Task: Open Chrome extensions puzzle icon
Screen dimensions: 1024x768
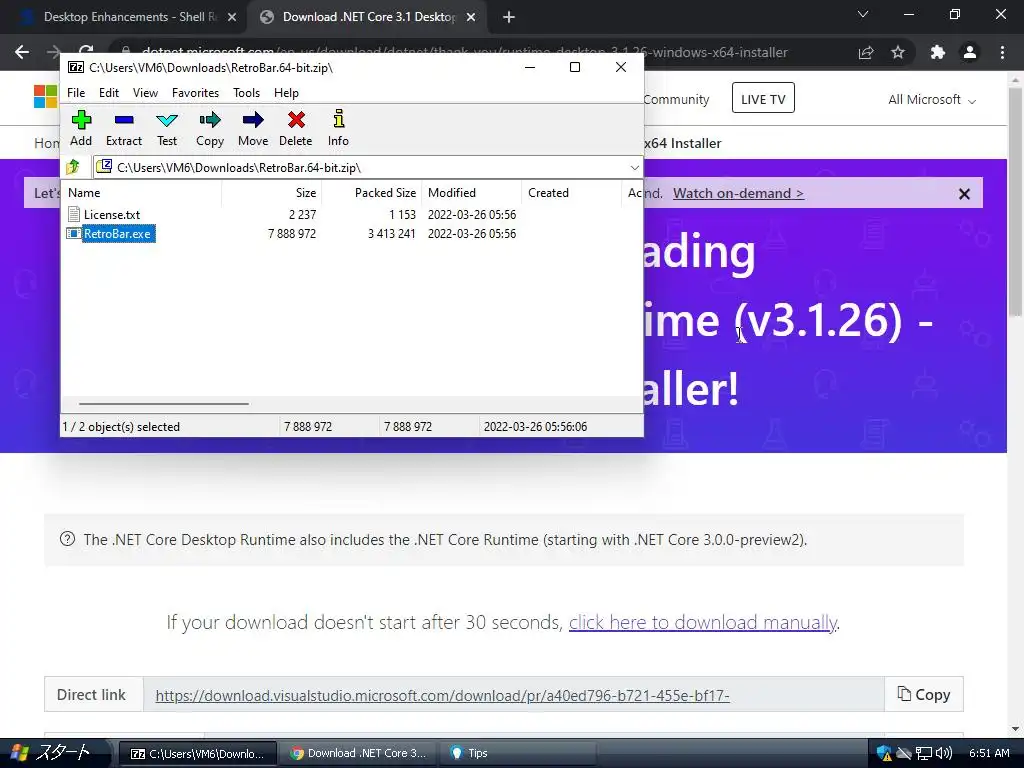Action: click(x=938, y=52)
